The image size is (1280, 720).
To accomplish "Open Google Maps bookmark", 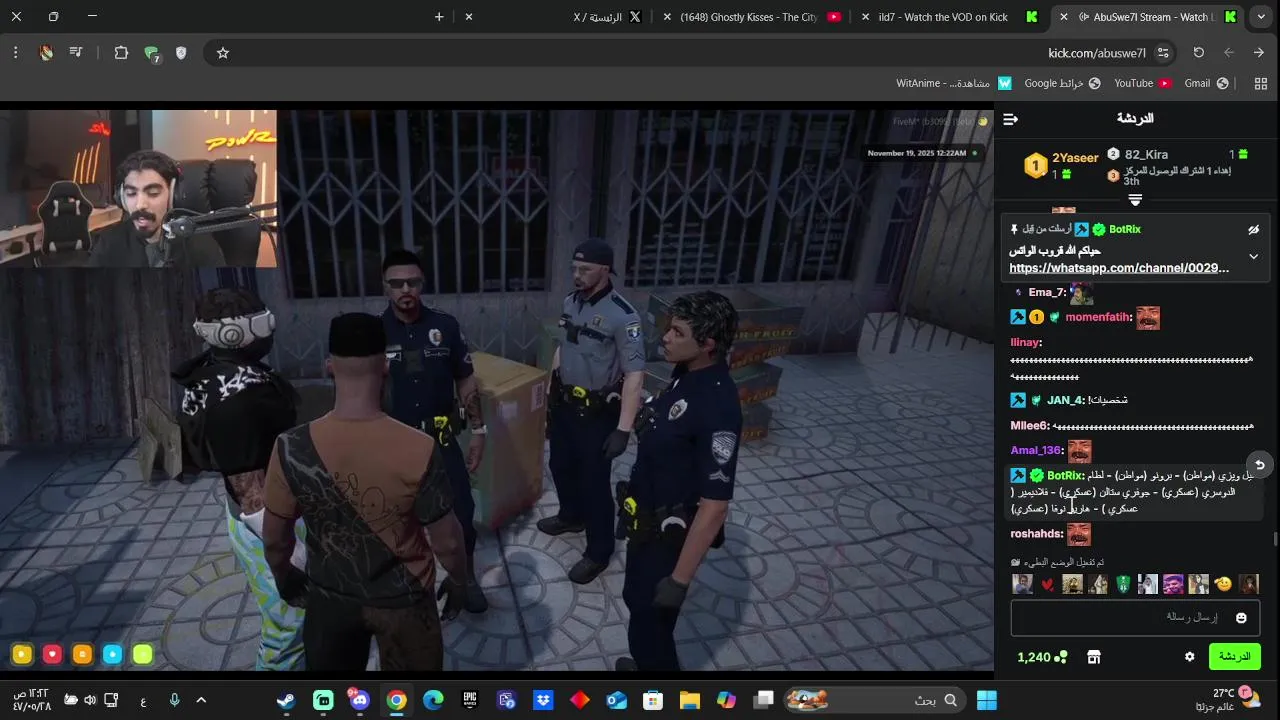I will point(1062,84).
